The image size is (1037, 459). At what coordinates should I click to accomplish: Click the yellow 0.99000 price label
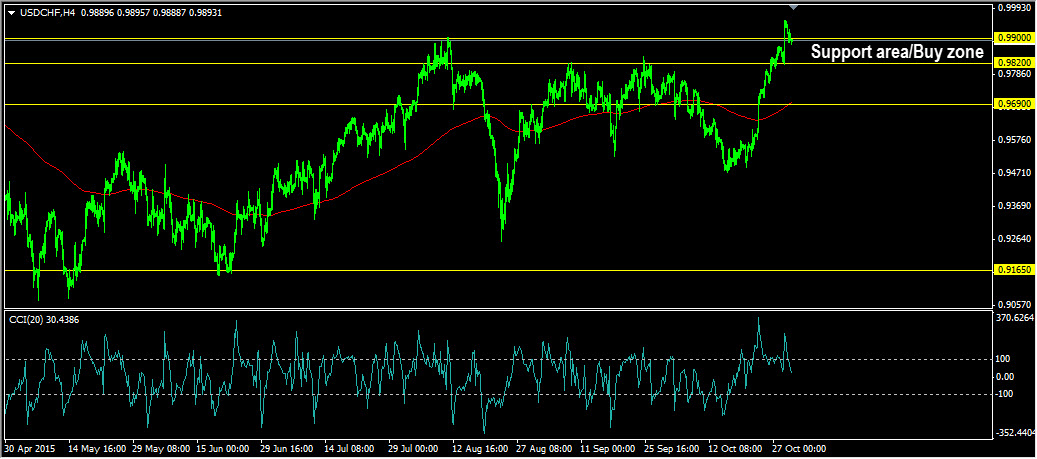click(x=1014, y=38)
